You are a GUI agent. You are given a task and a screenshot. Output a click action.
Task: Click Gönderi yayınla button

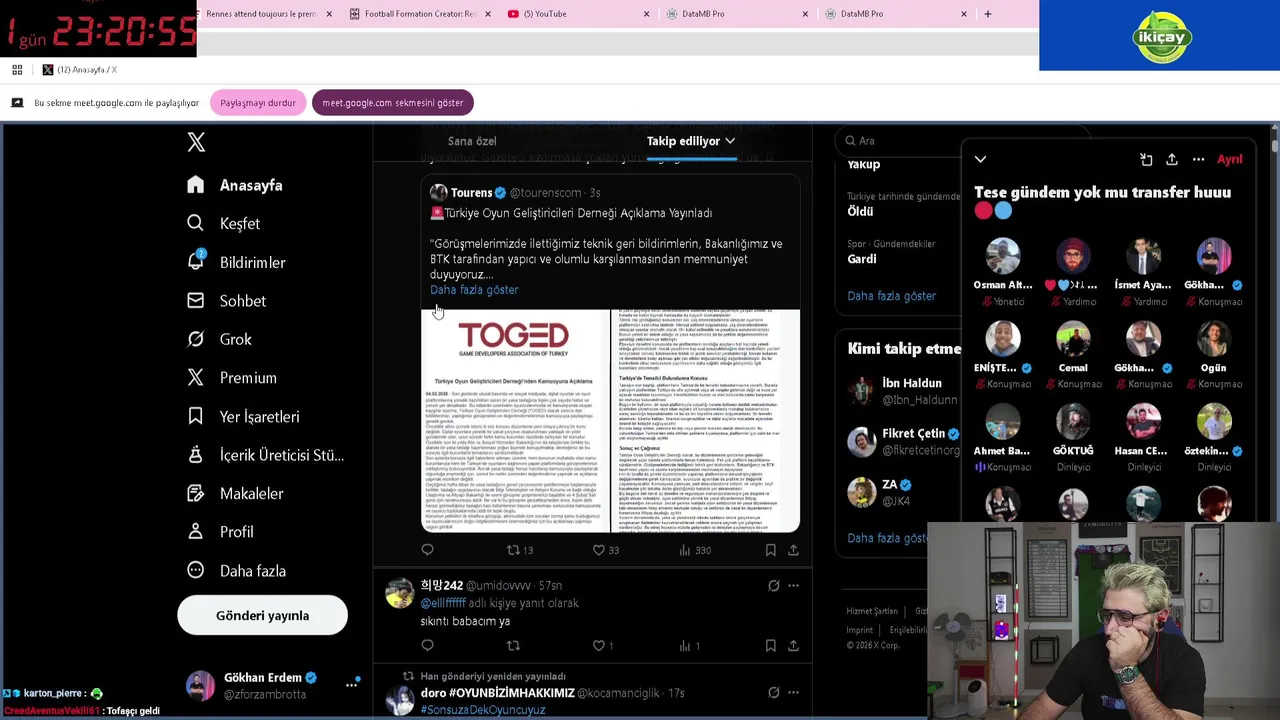click(262, 615)
